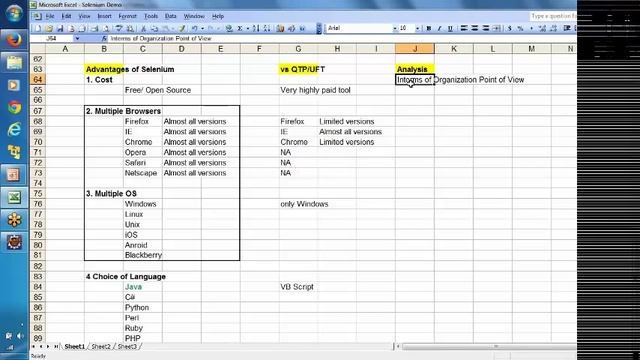Open the Edit menu
Image resolution: width=640 pixels, height=360 pixels.
point(67,16)
